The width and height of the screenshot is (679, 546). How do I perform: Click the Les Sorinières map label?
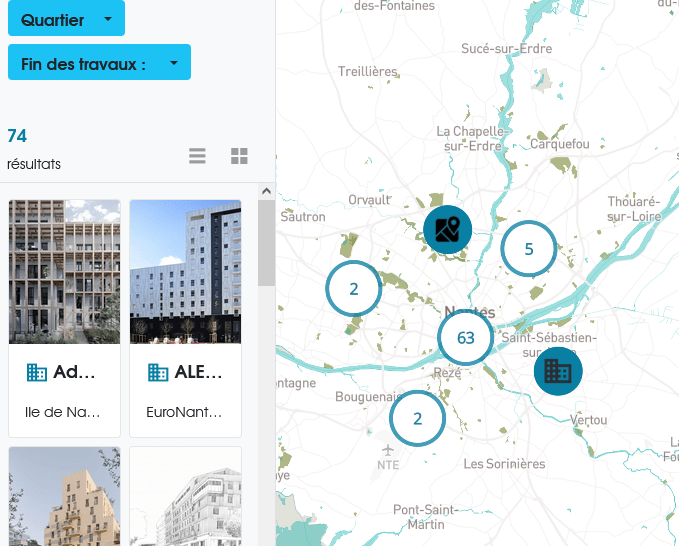504,464
